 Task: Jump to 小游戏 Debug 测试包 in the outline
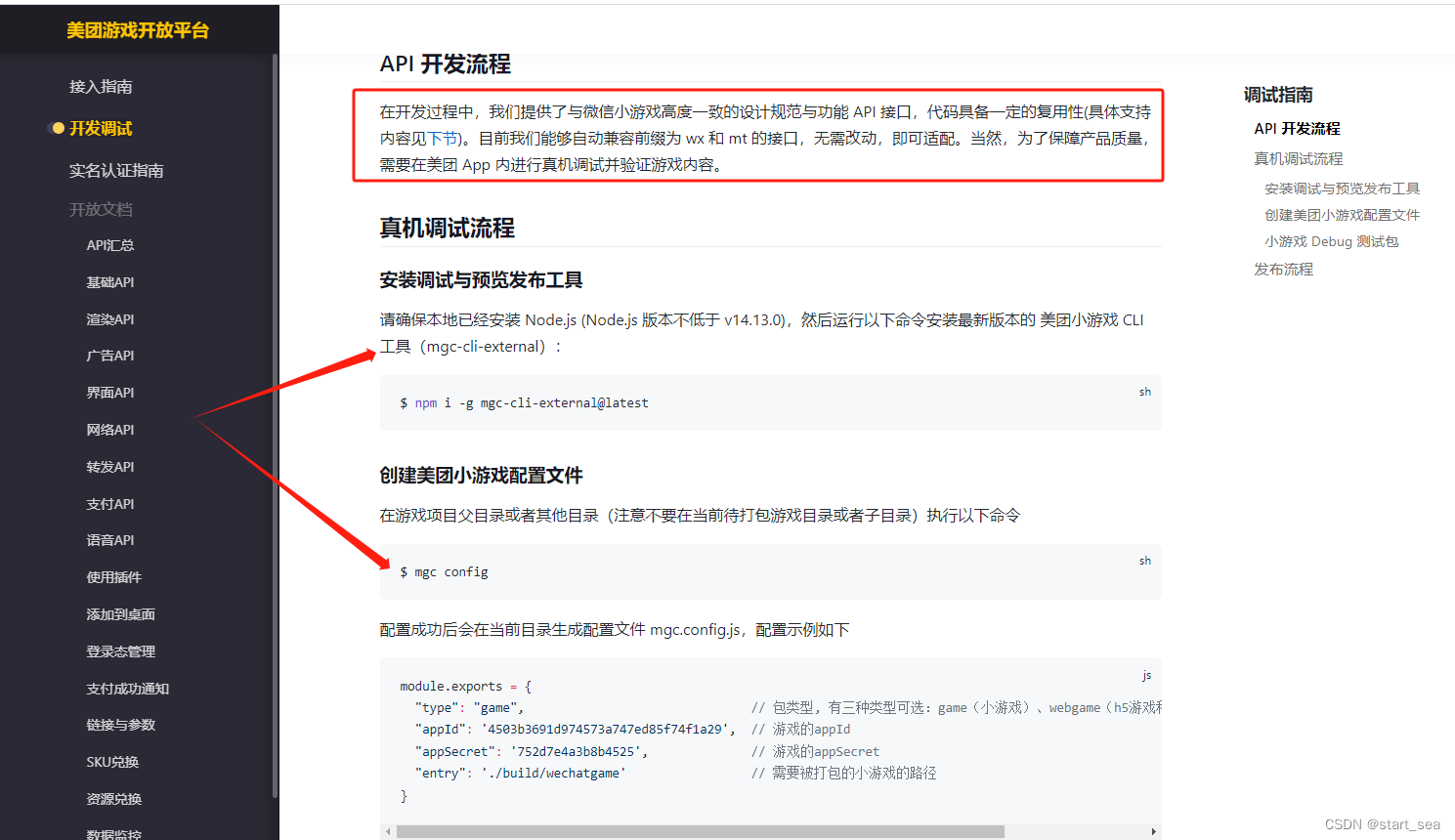coord(1331,241)
